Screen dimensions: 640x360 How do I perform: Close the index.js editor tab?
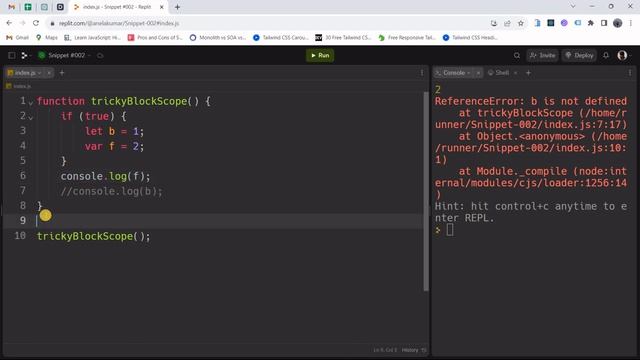(x=49, y=73)
